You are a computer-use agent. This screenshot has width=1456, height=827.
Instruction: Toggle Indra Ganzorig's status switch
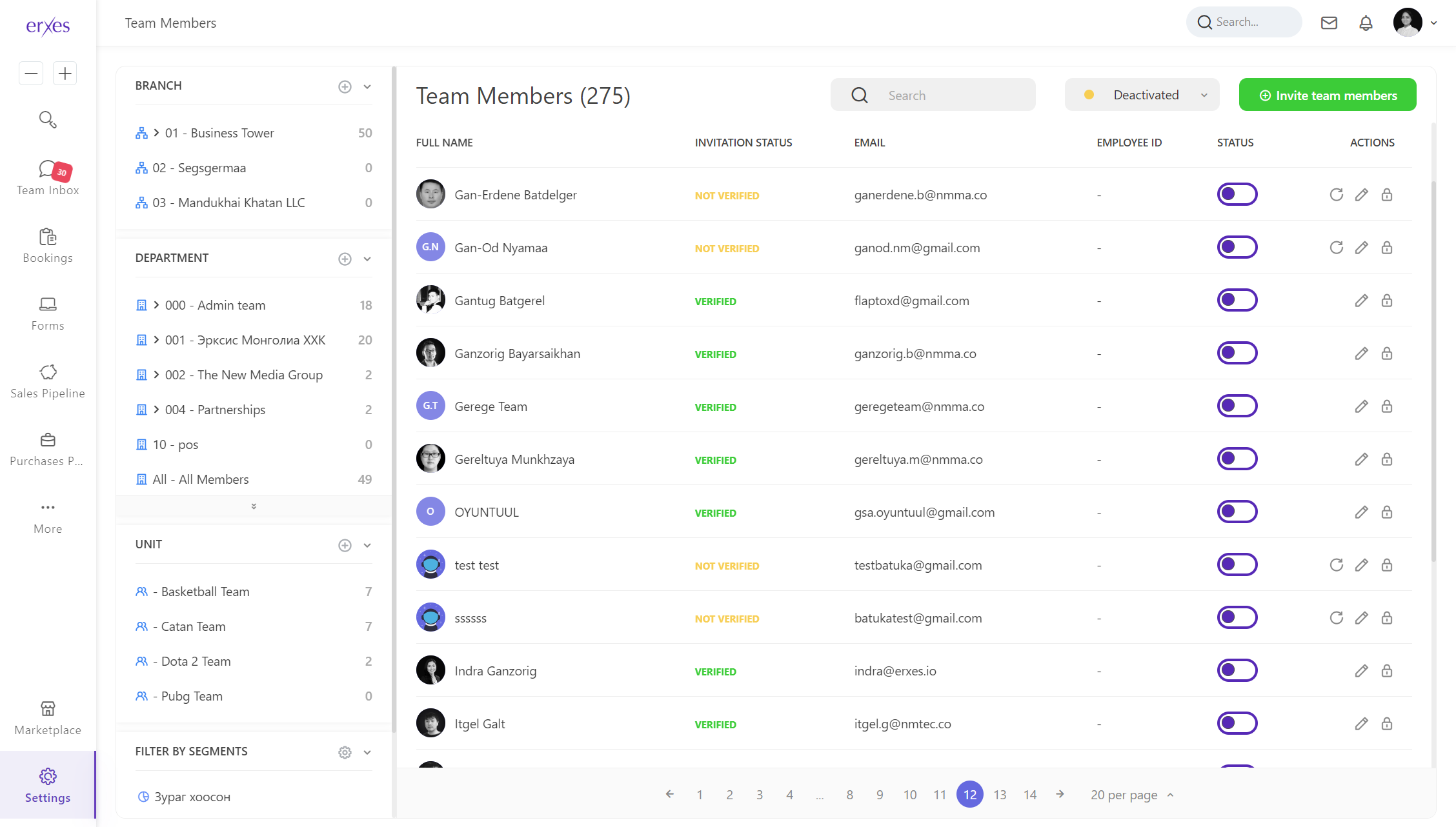pos(1237,670)
